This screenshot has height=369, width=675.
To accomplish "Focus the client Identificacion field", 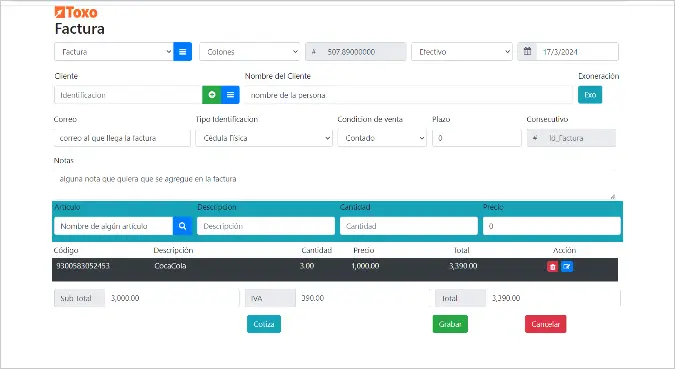I will point(128,95).
